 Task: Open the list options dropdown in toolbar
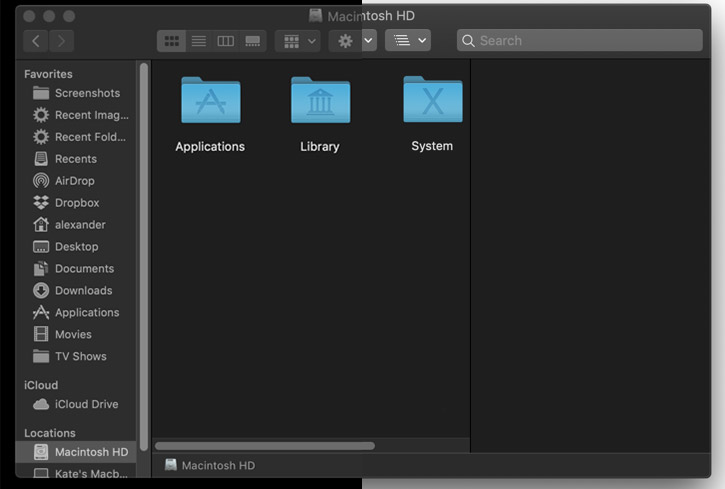tap(408, 41)
